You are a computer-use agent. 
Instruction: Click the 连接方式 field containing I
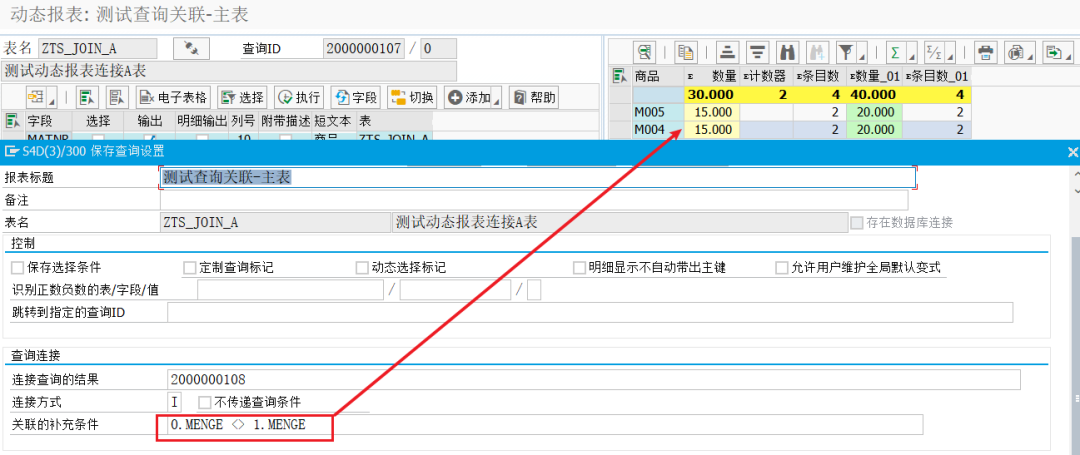pos(176,401)
